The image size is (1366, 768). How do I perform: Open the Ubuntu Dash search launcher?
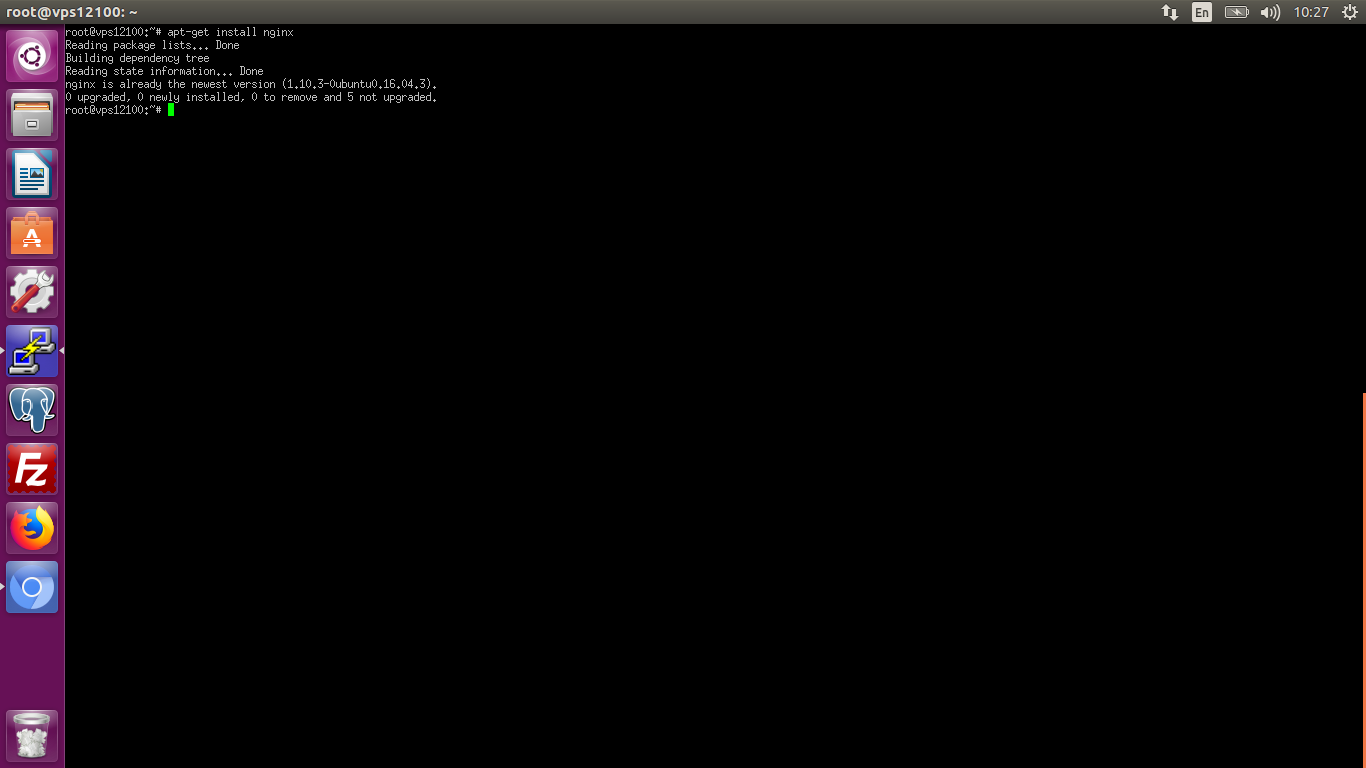(x=32, y=56)
